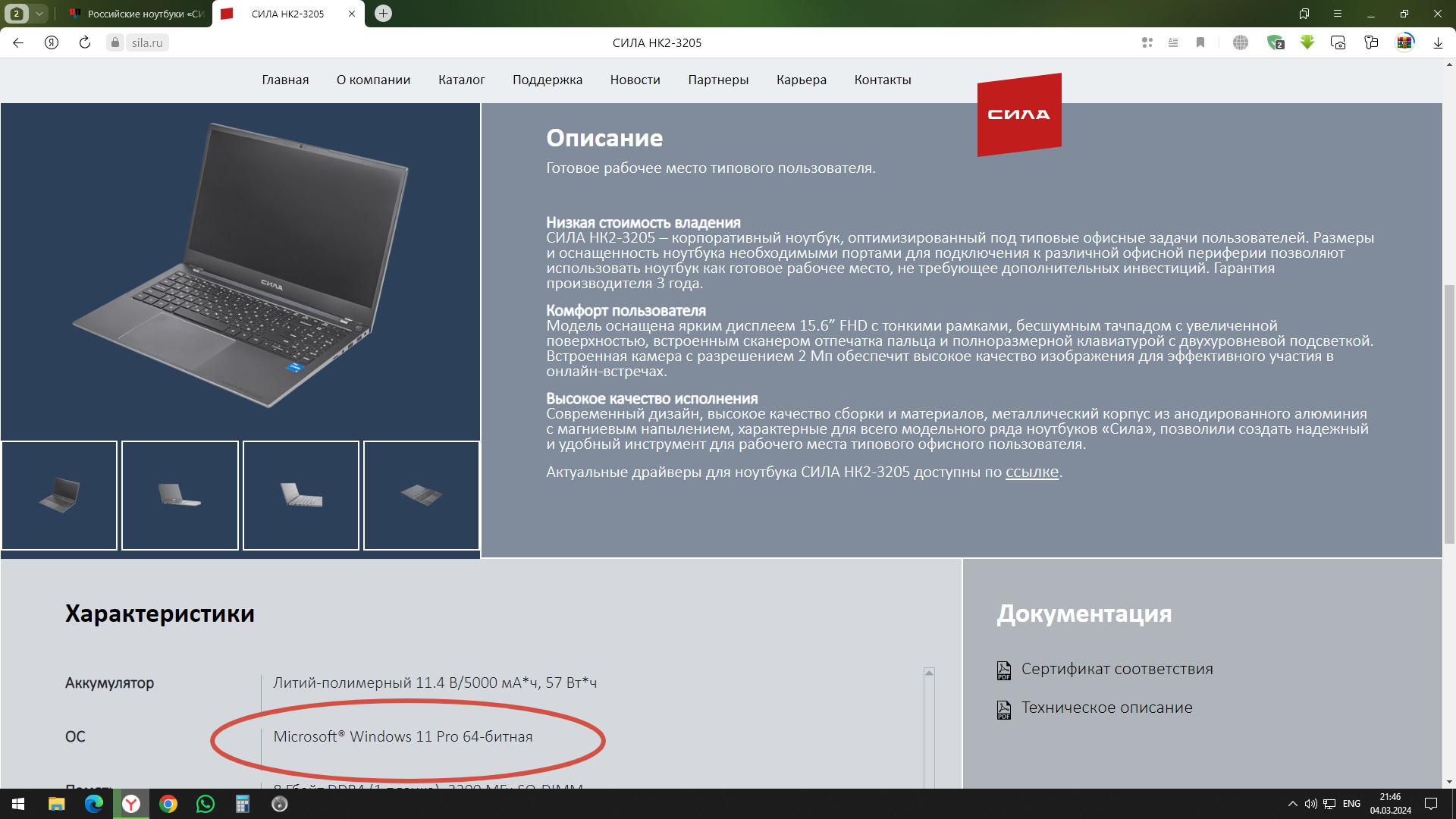The height and width of the screenshot is (819, 1456).
Task: Open the volume control in system tray
Action: 1310,804
